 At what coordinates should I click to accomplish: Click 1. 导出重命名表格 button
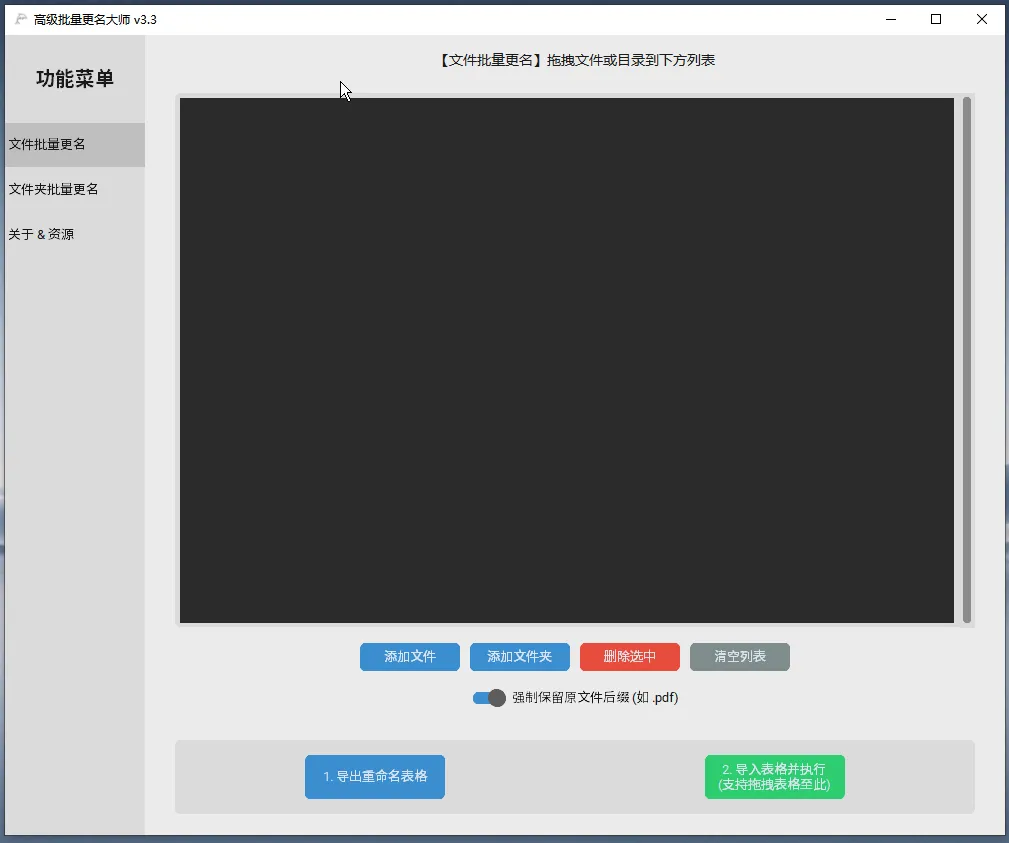click(x=375, y=777)
